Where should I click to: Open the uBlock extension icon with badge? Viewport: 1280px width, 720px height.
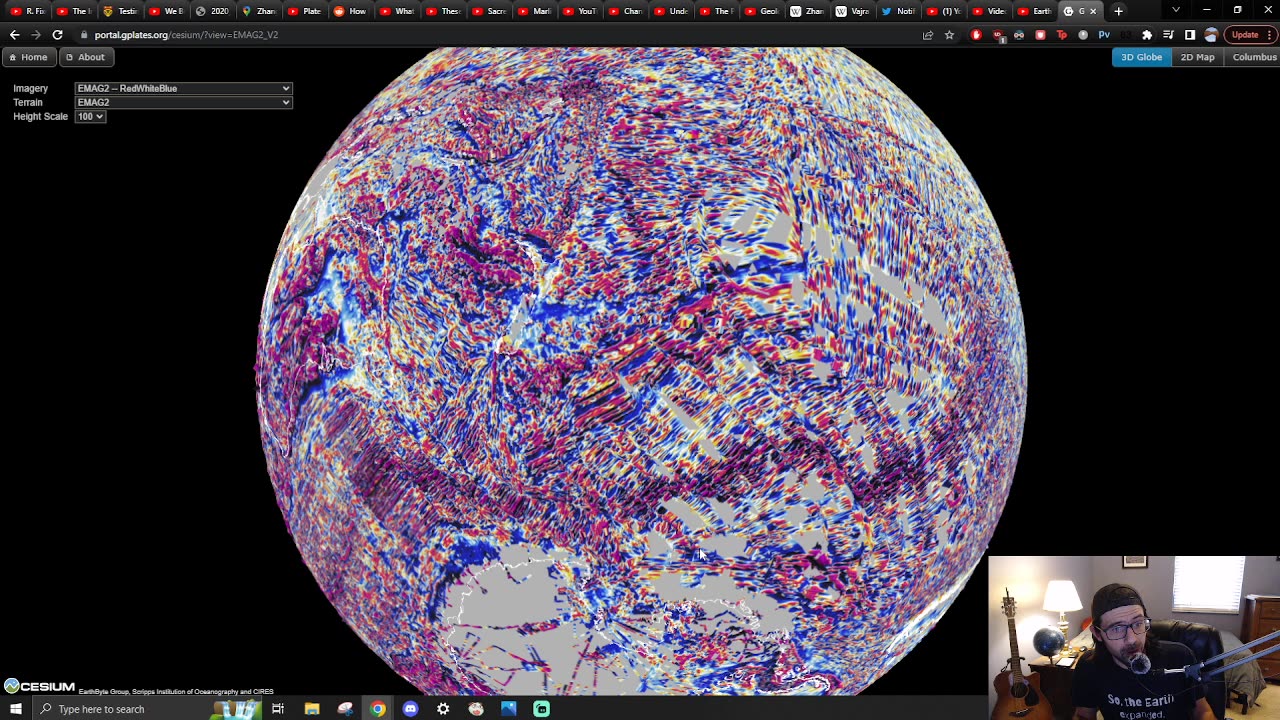click(x=998, y=35)
